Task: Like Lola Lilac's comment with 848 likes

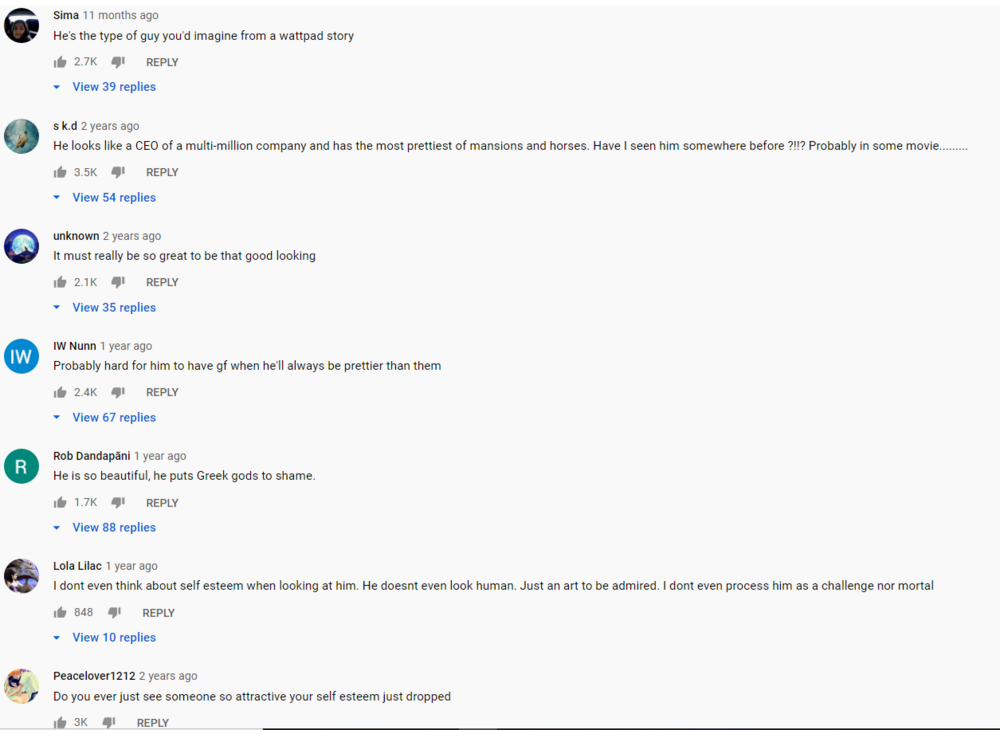Action: pos(60,613)
